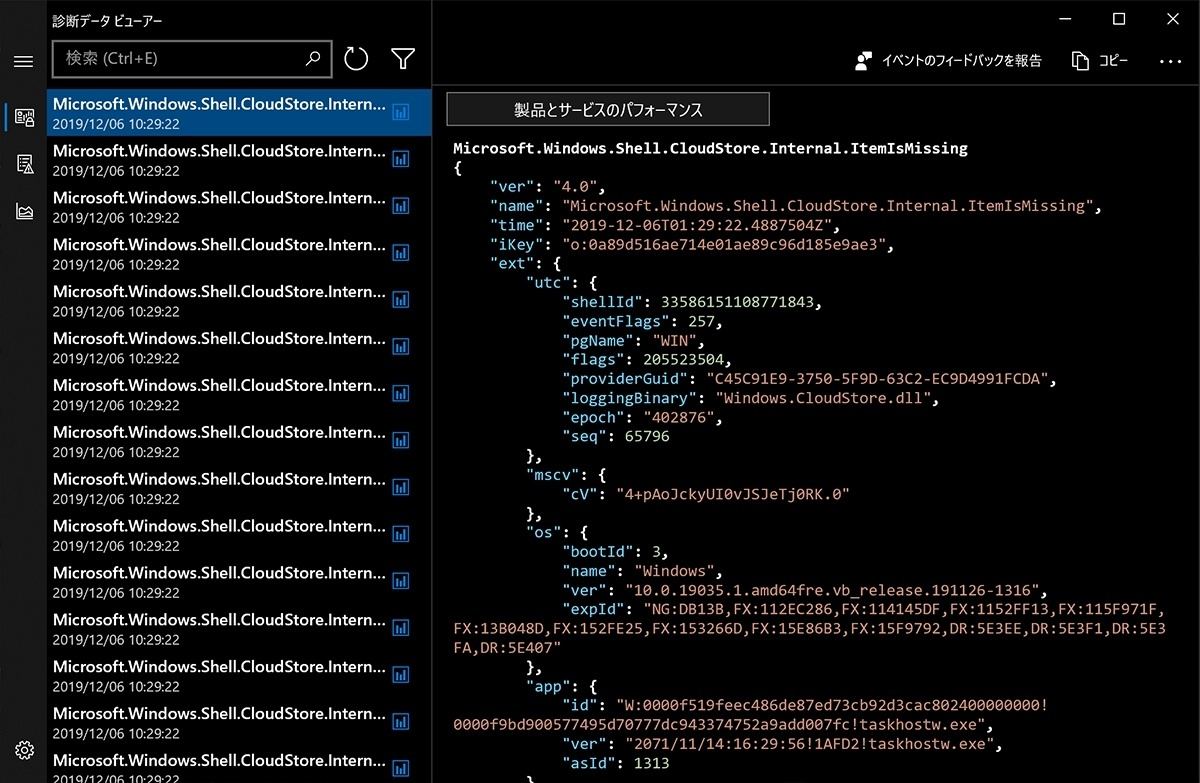Click the コピー button

coord(1100,61)
